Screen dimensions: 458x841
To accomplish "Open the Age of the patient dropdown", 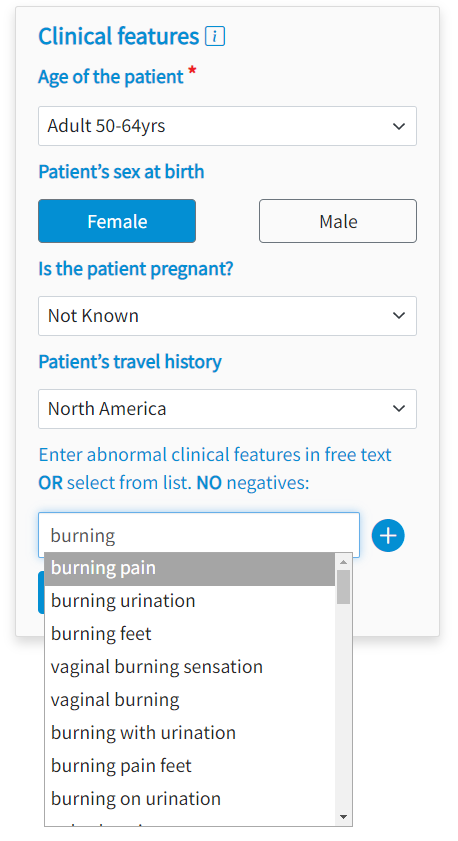I will (x=227, y=126).
